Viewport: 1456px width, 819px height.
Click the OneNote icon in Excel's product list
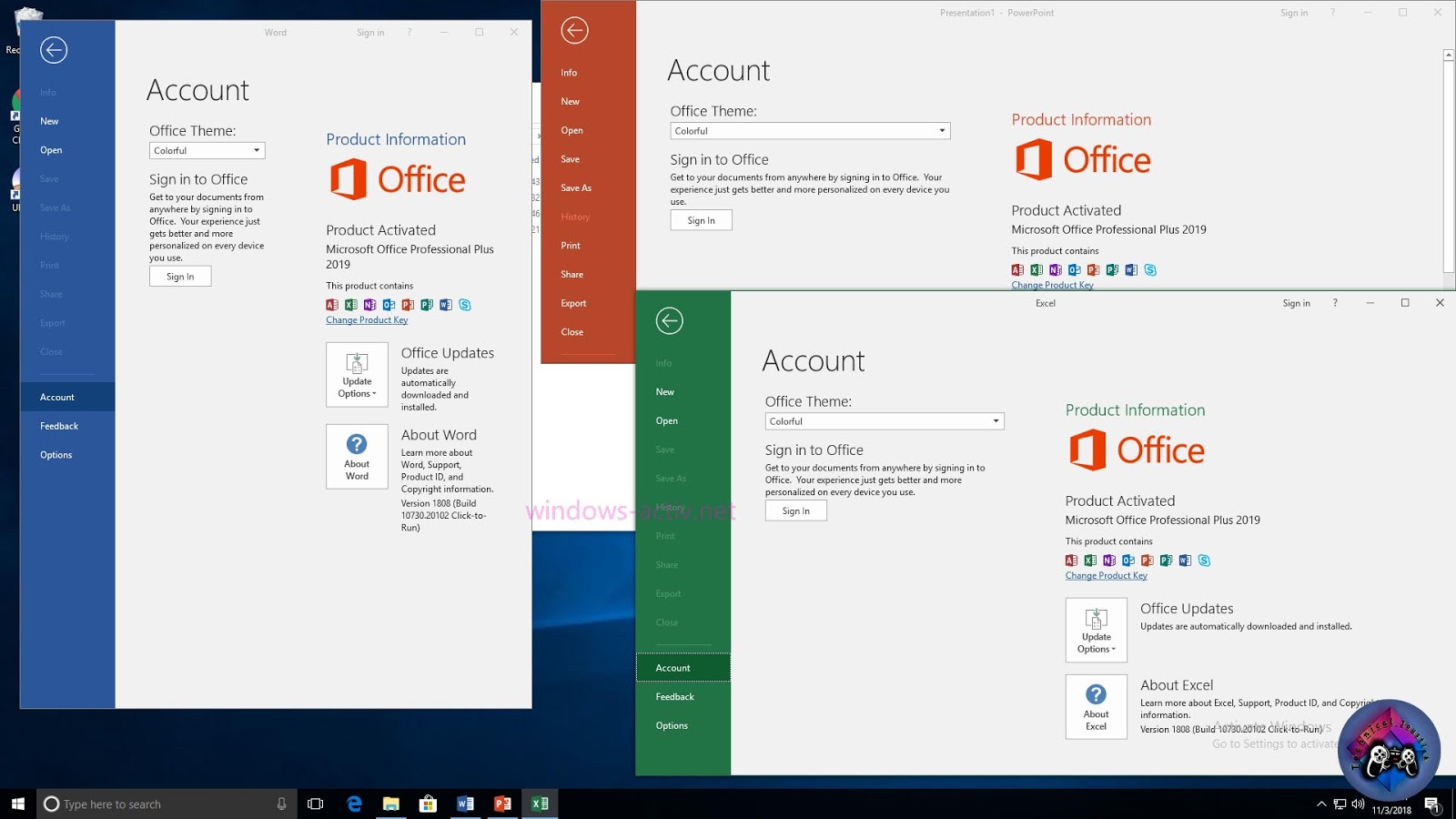click(x=1109, y=561)
